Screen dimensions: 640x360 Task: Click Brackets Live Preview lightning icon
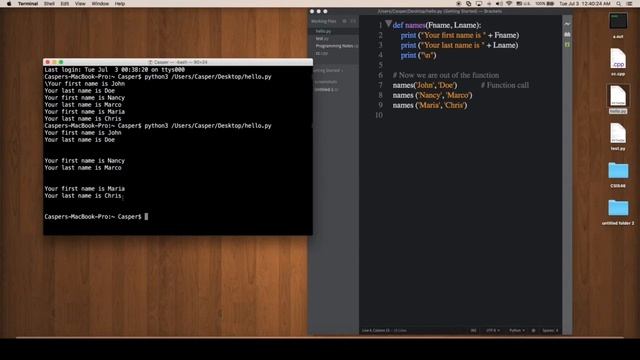tap(567, 24)
